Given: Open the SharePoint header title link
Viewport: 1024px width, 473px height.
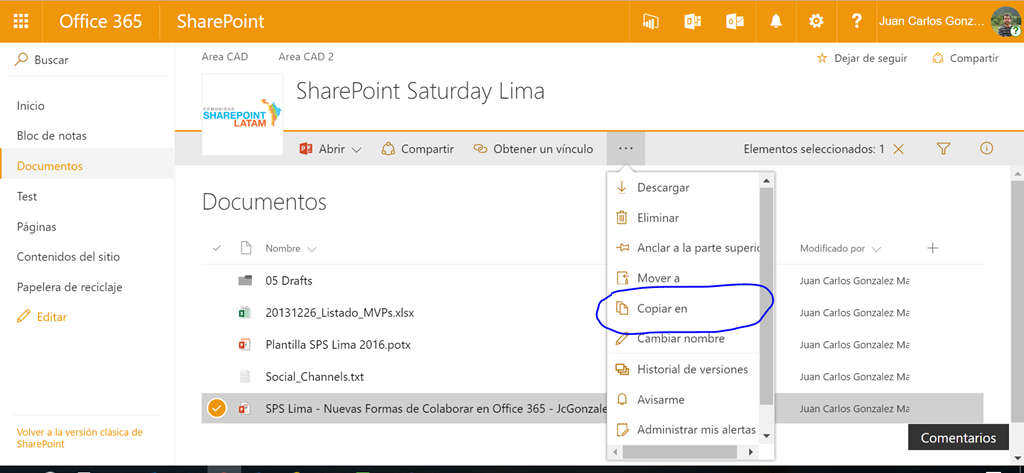Looking at the screenshot, I should (221, 22).
